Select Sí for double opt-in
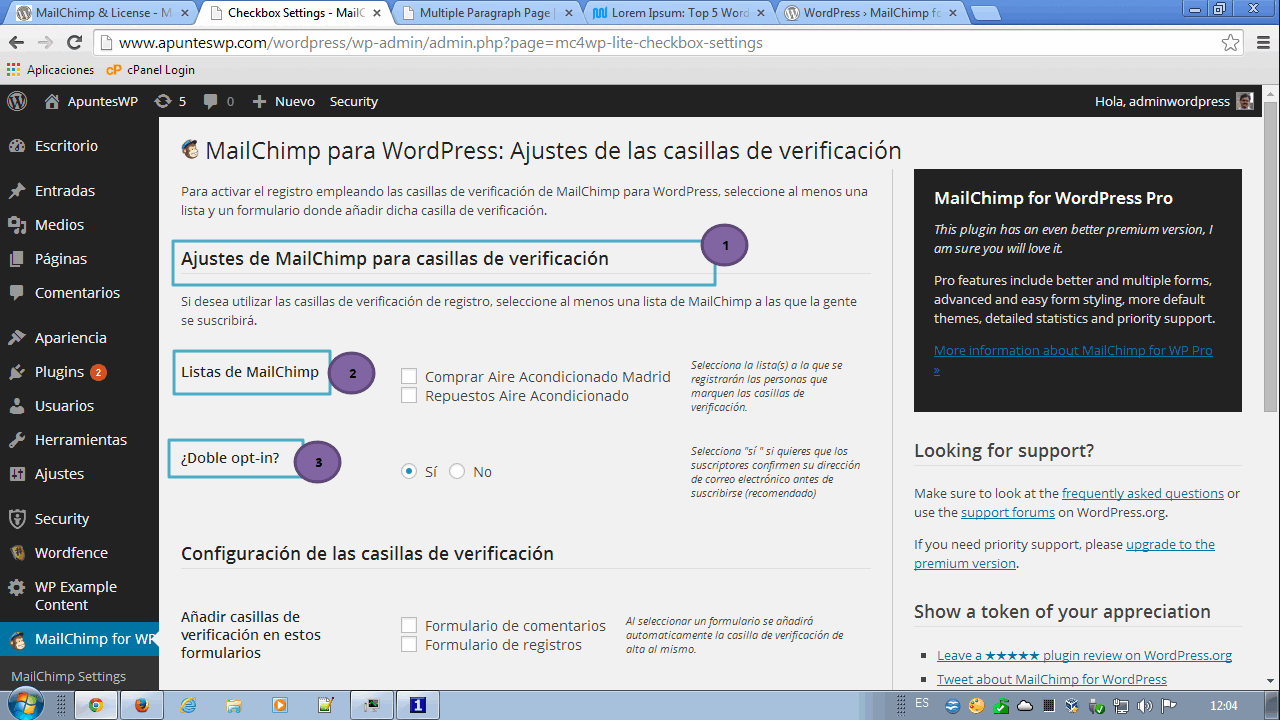Image resolution: width=1280 pixels, height=720 pixels. pyautogui.click(x=409, y=471)
